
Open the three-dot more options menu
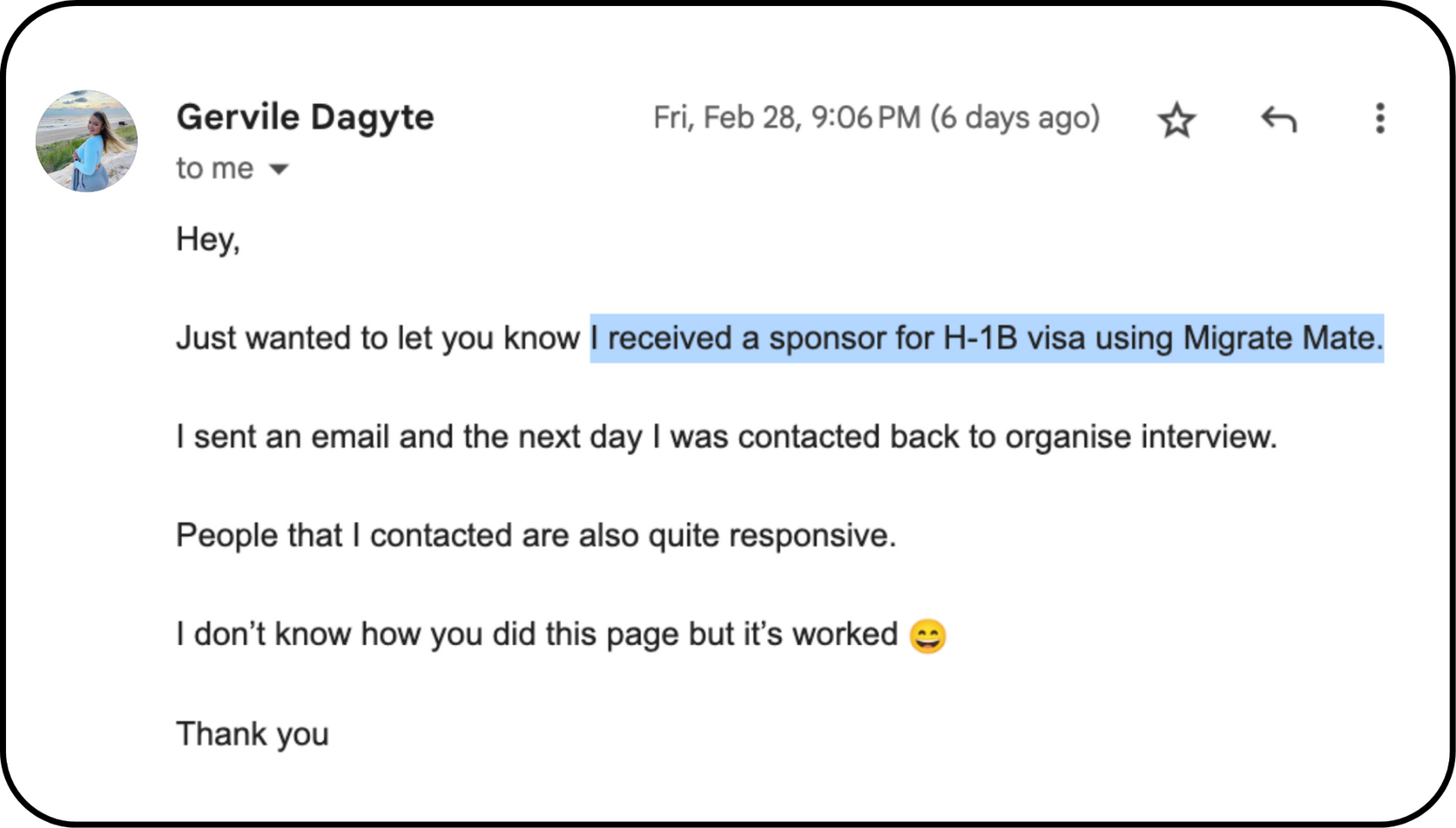(x=1380, y=118)
